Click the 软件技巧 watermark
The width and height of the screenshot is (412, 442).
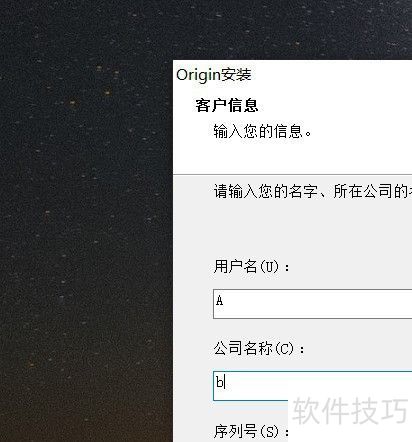350,411
